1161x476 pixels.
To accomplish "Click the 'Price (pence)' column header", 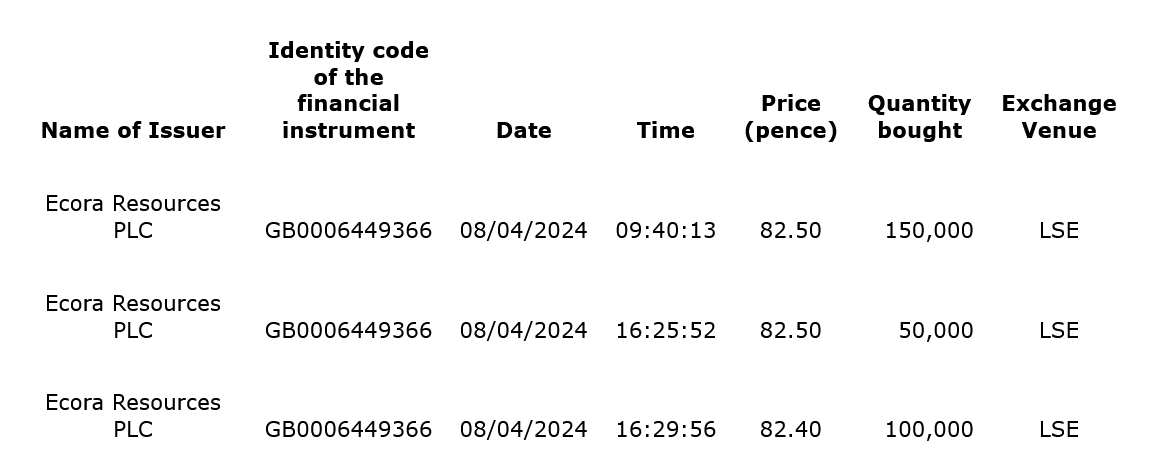I will click(x=790, y=117).
